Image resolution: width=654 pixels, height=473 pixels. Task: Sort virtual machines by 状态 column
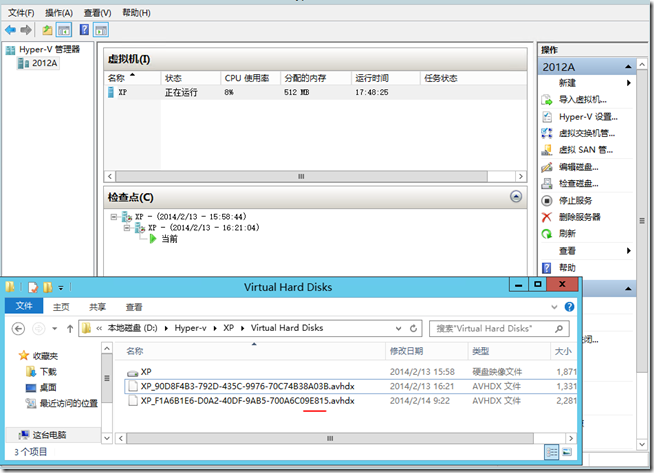click(190, 78)
